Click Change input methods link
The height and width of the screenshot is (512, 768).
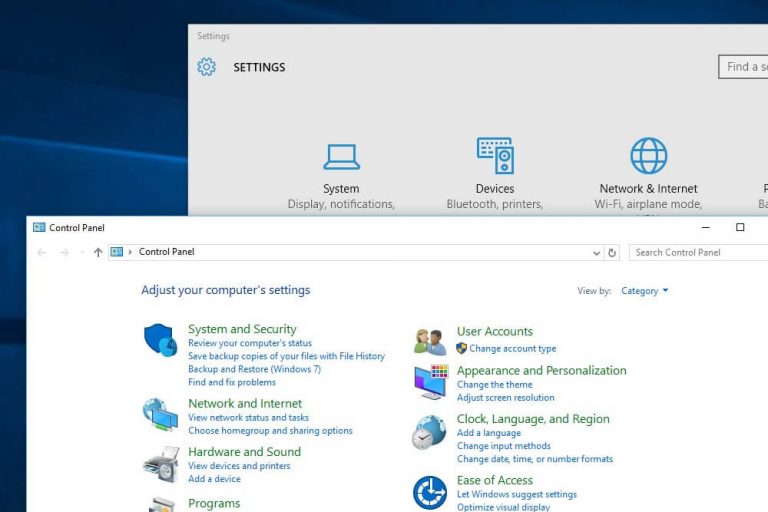[504, 446]
